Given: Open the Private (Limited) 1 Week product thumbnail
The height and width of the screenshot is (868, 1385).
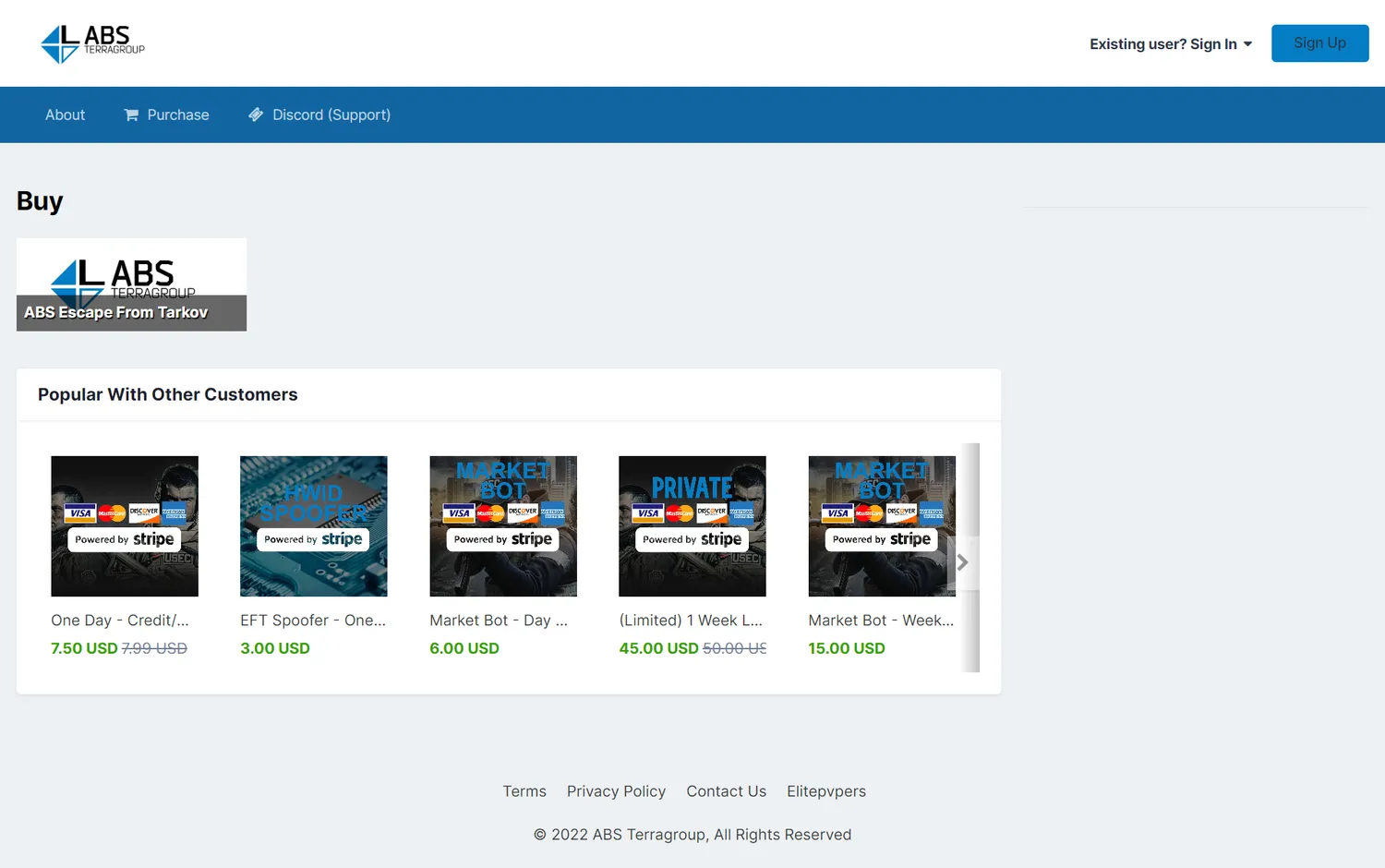Looking at the screenshot, I should 692,526.
